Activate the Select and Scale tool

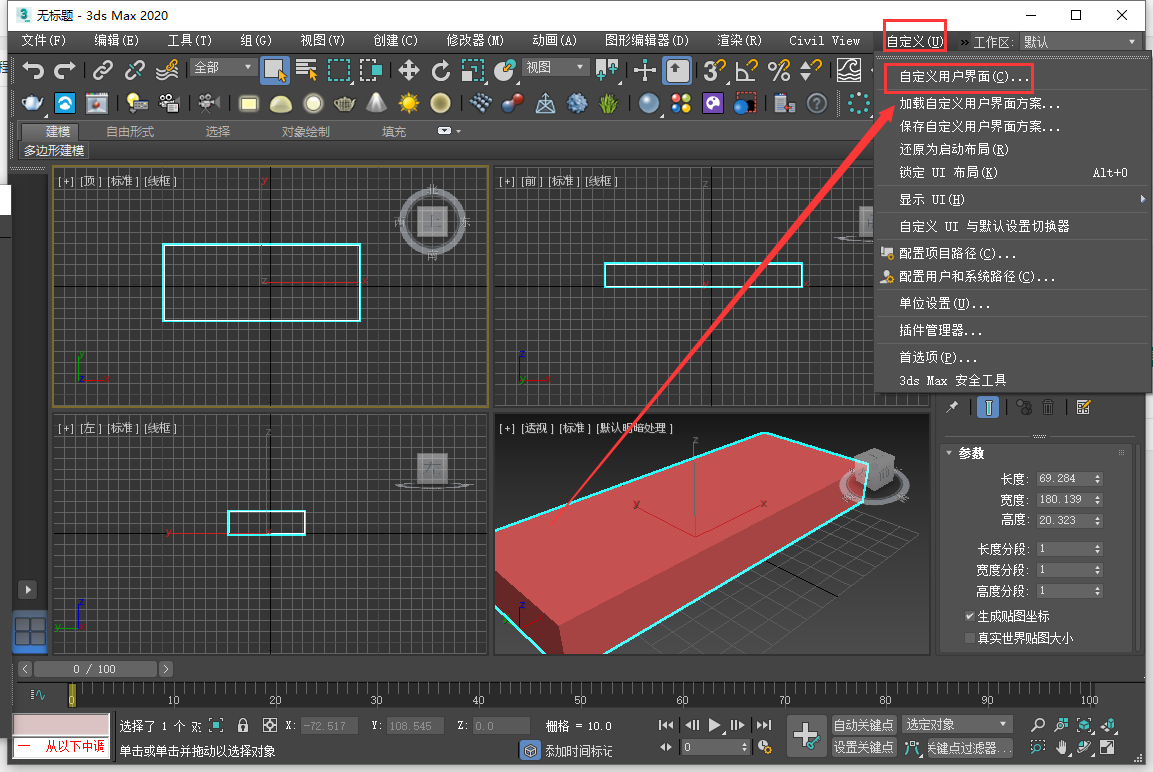point(472,71)
